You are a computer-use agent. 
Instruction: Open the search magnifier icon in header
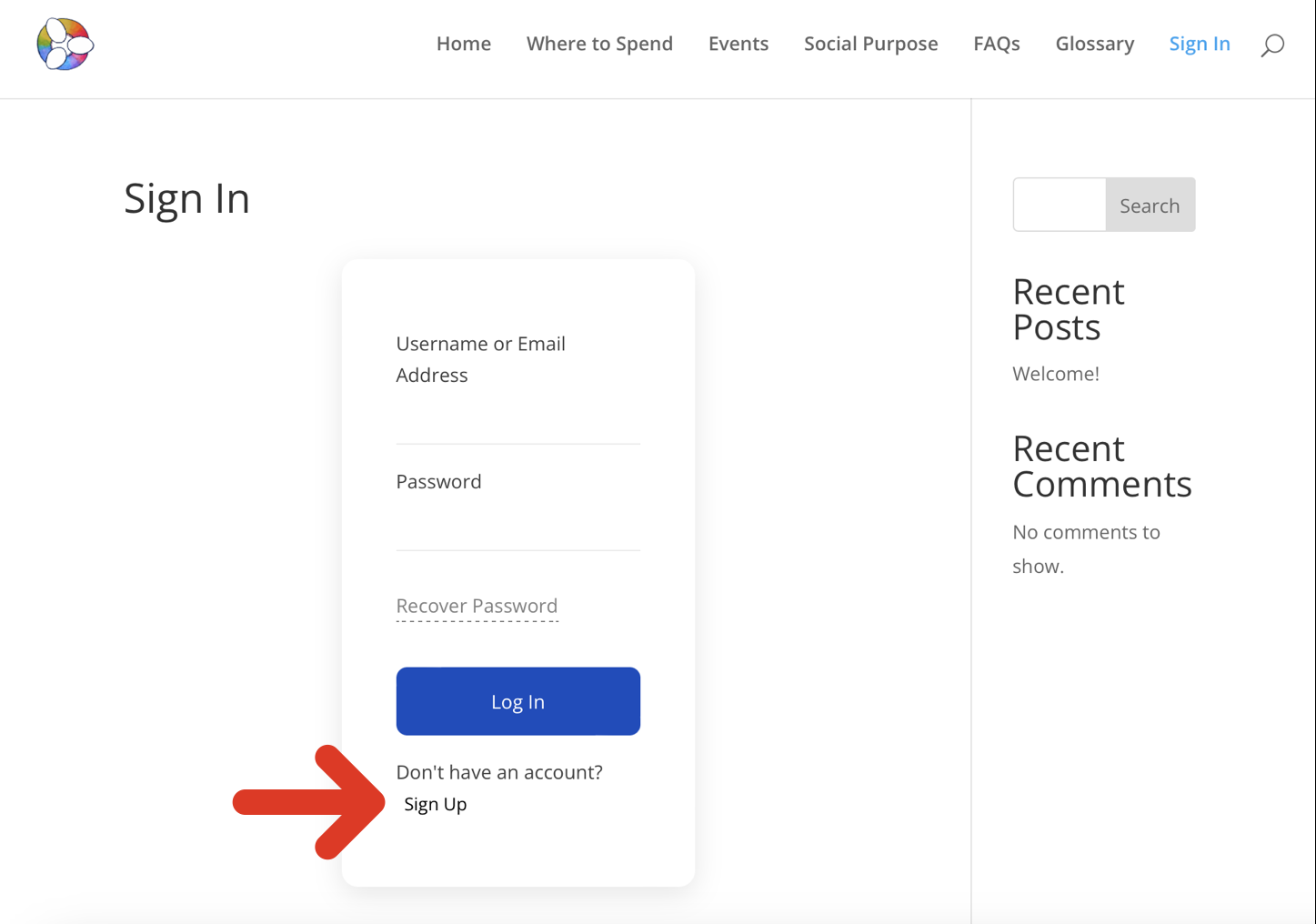1272,45
